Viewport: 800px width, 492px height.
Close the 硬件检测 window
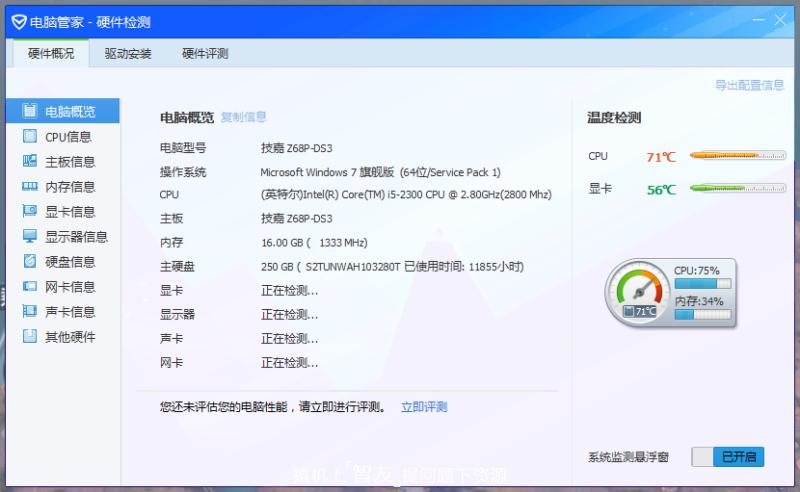click(780, 20)
